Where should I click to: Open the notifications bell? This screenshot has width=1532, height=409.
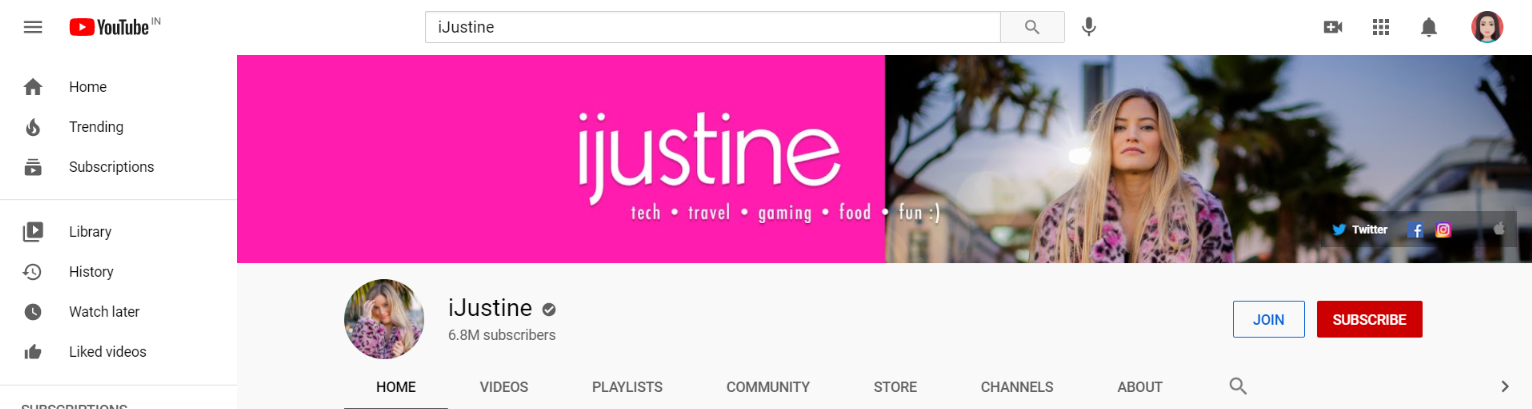tap(1429, 27)
